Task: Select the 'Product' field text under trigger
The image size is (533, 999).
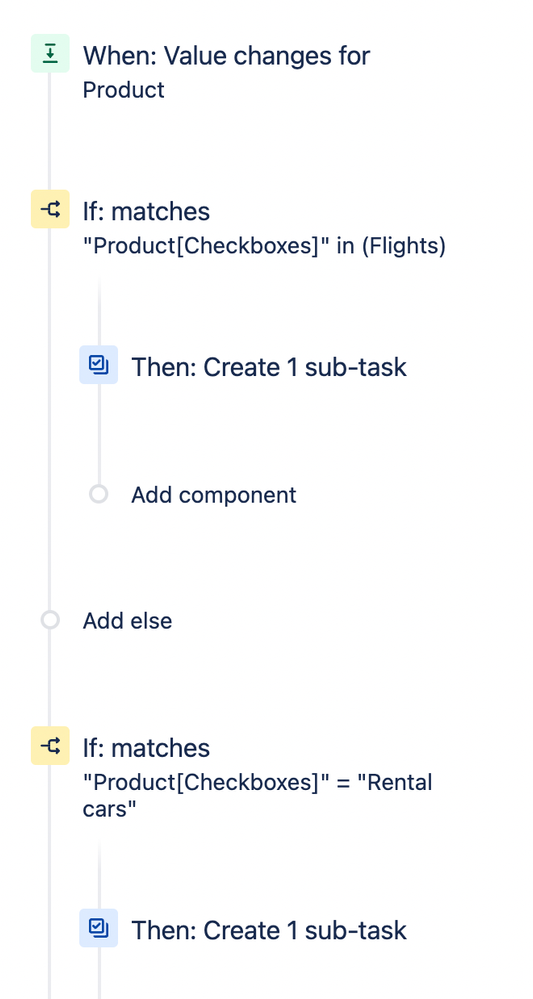Action: coord(124,90)
